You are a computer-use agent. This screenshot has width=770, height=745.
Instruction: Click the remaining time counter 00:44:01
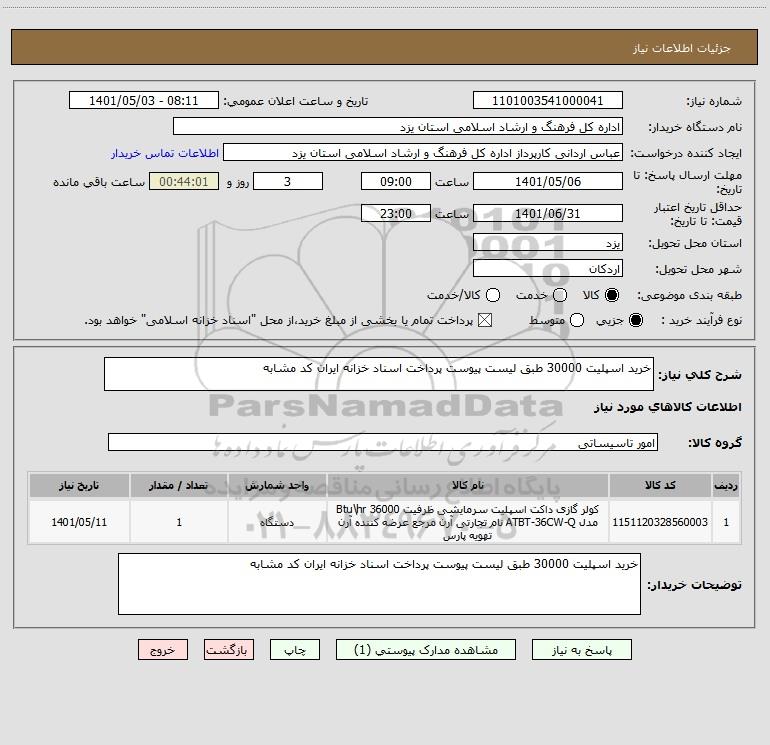184,181
